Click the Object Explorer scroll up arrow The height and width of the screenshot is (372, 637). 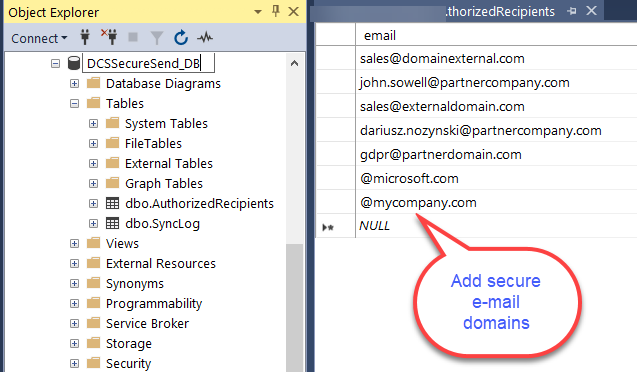coord(295,63)
